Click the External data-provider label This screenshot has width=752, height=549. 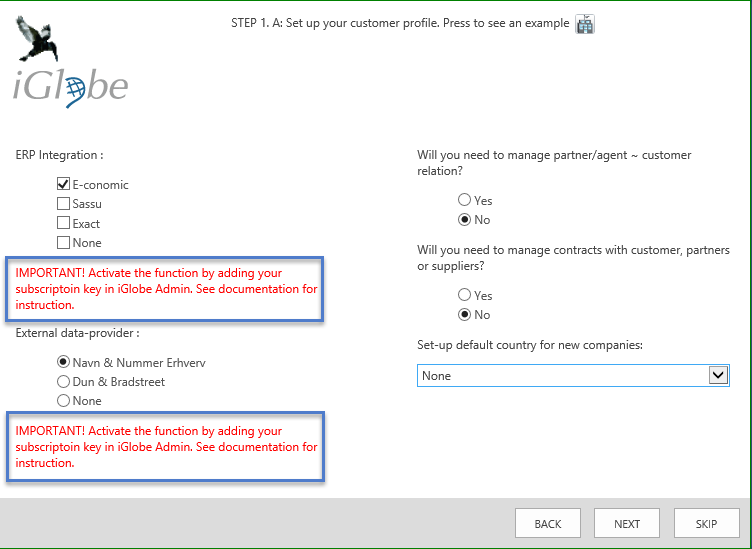point(78,333)
